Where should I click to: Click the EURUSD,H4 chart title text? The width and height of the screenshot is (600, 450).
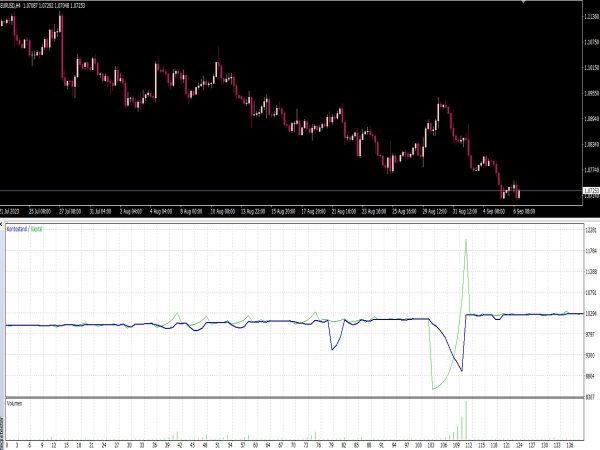11,6
